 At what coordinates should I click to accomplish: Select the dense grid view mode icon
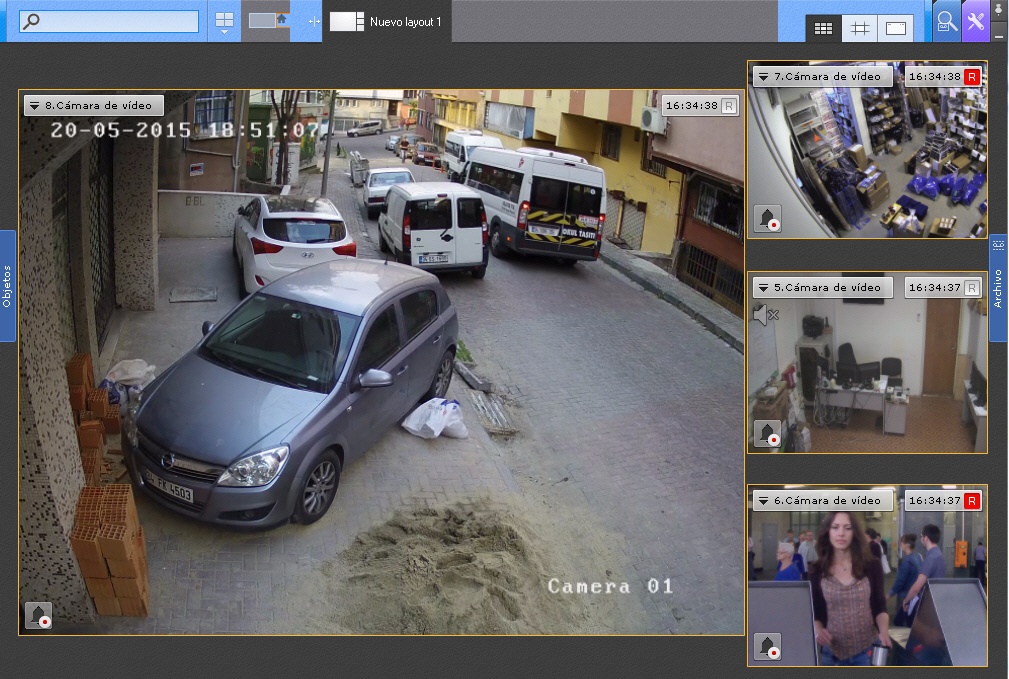click(x=823, y=29)
